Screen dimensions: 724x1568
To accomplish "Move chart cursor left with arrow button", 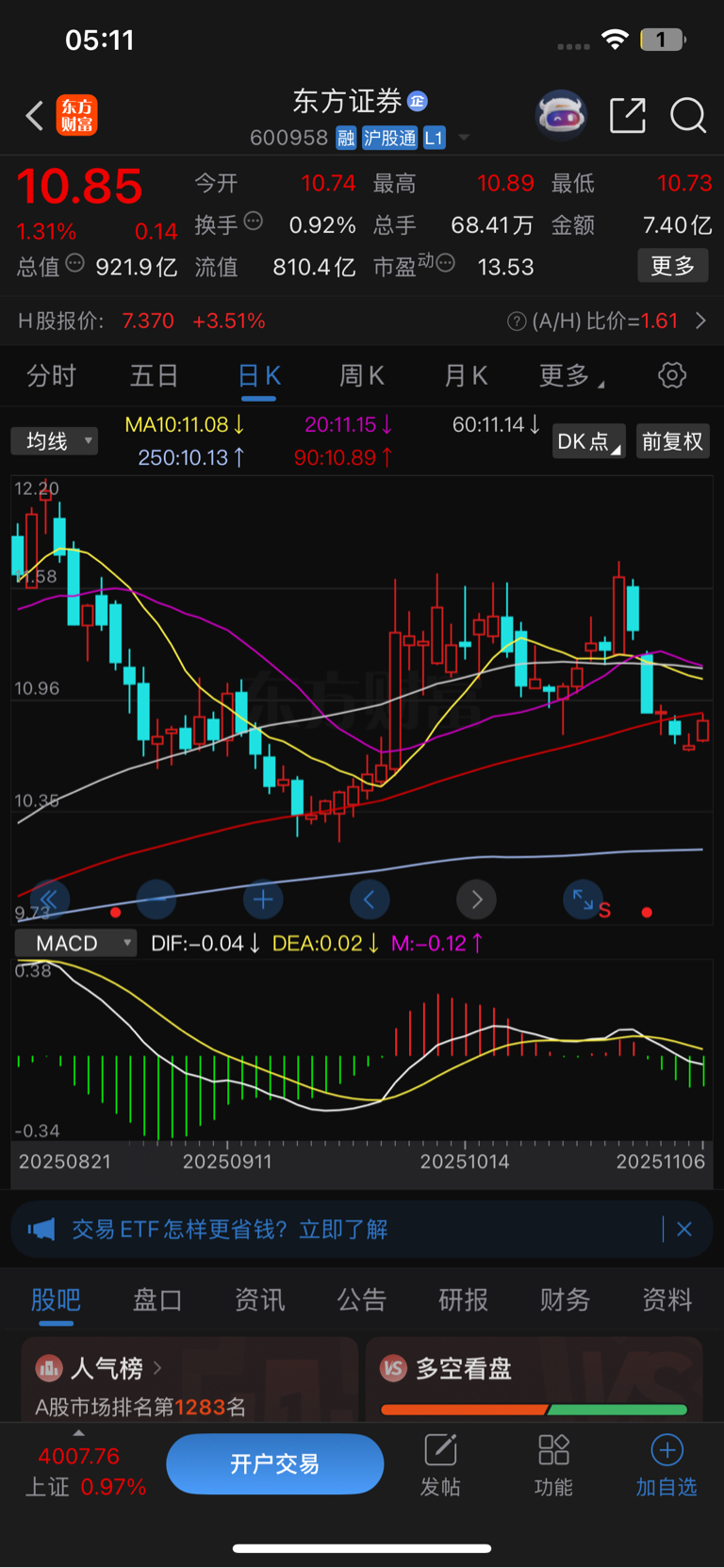I will 370,900.
